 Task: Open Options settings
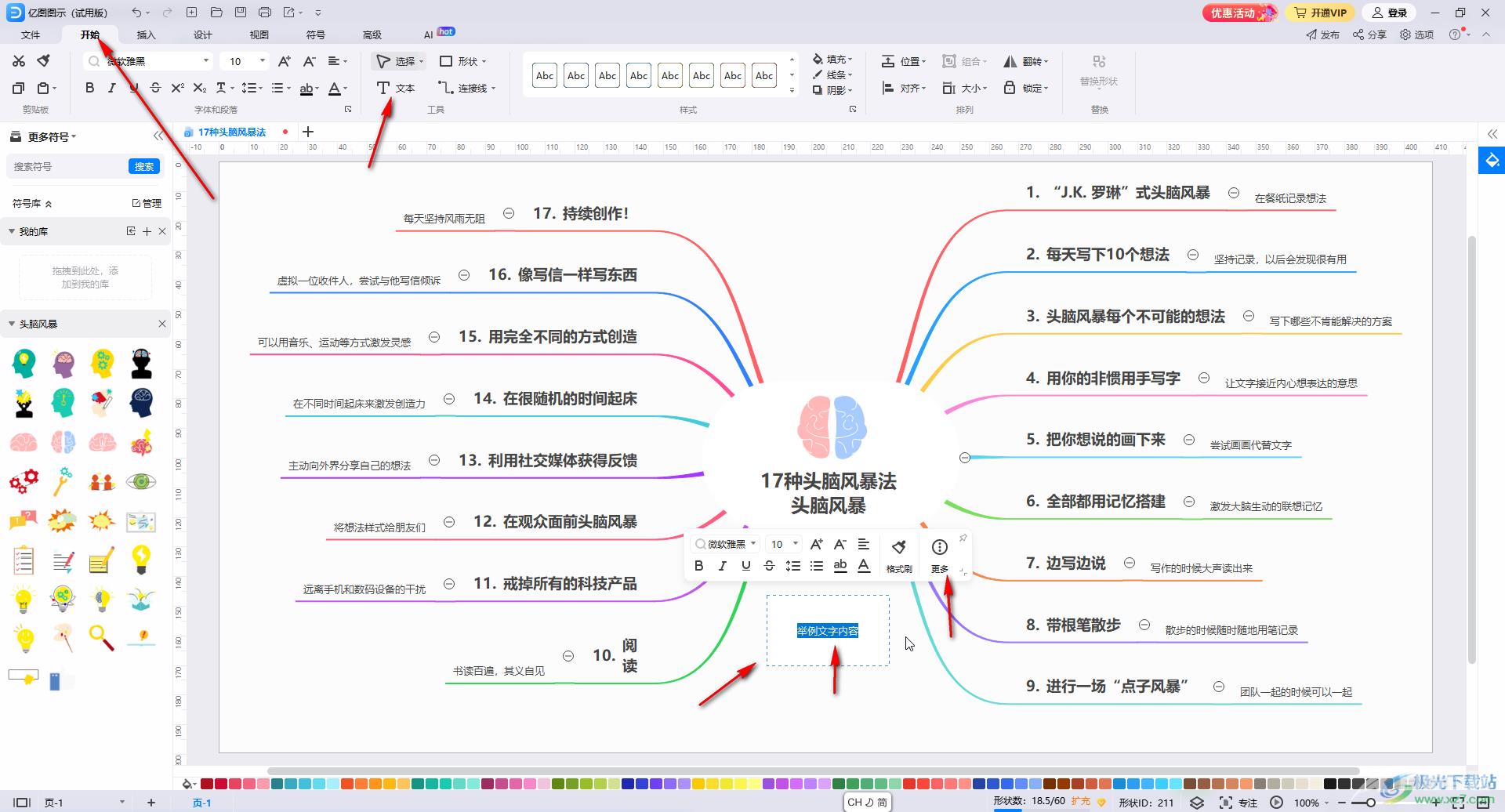[x=1417, y=34]
